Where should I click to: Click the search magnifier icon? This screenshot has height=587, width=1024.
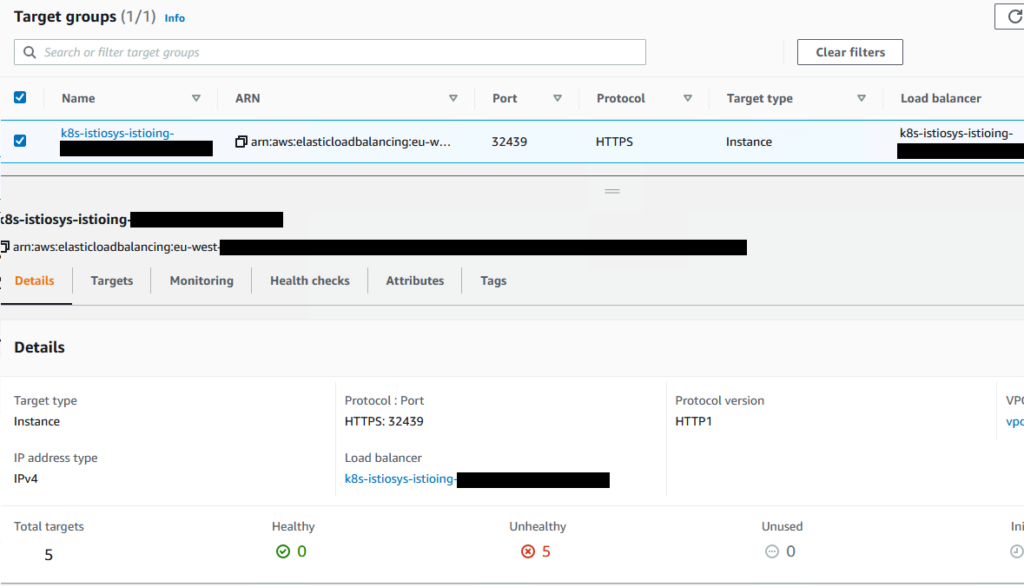[29, 52]
